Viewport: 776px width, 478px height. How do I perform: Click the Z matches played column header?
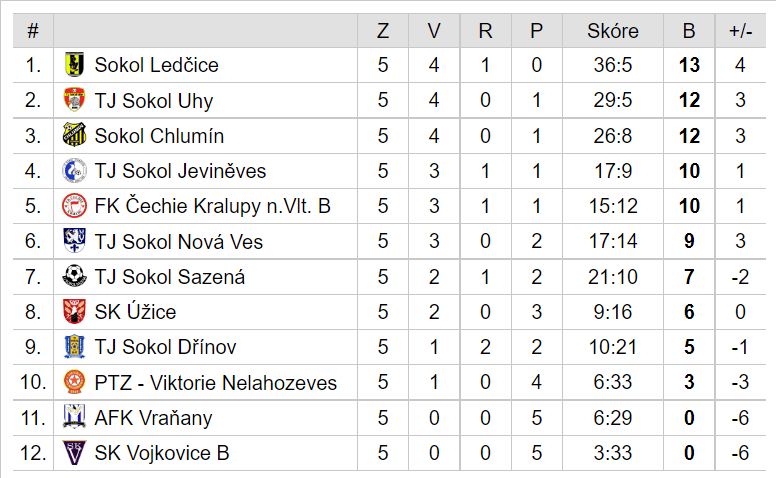pyautogui.click(x=383, y=31)
